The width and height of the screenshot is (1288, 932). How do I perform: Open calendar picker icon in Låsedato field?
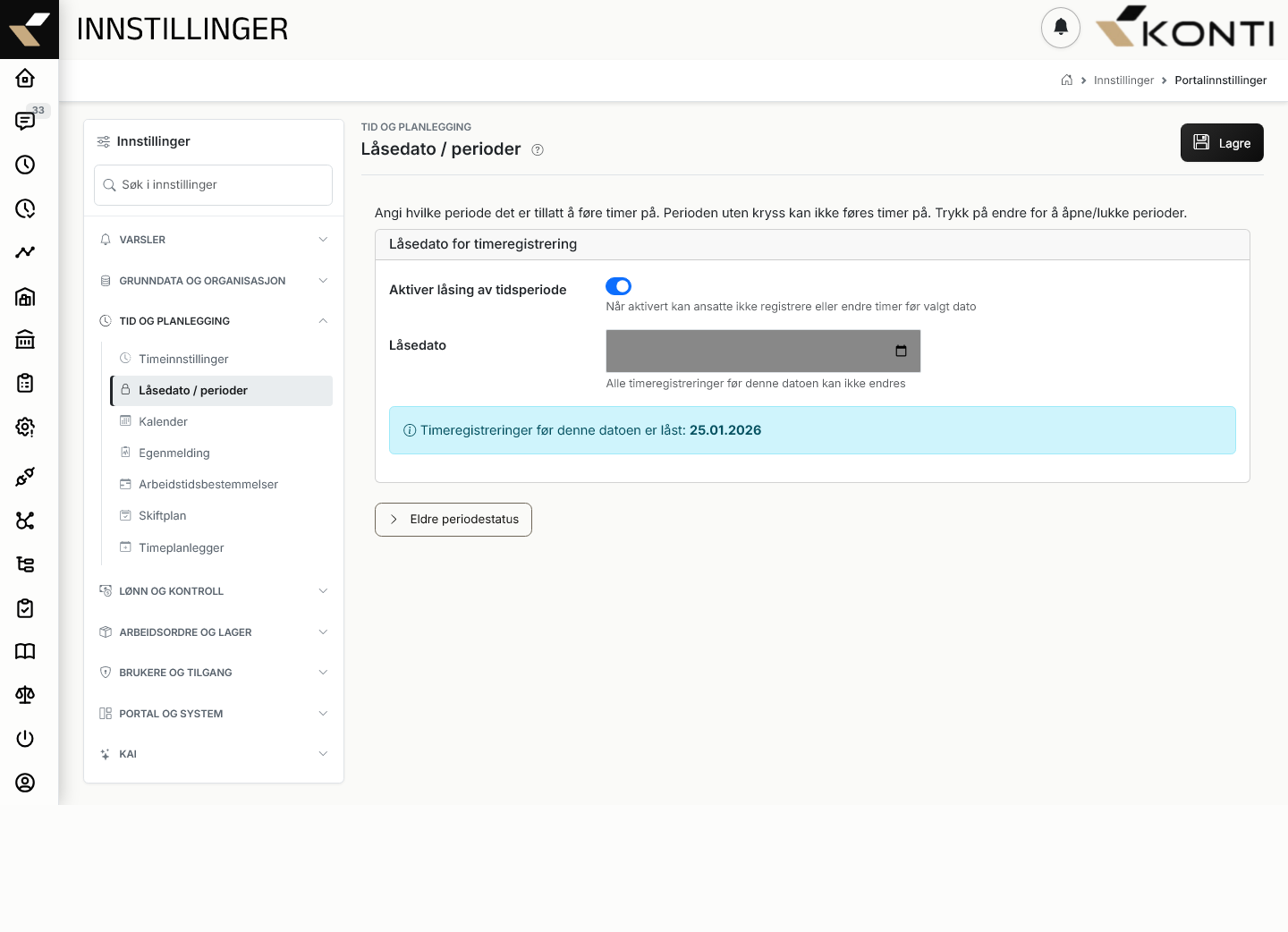pos(901,351)
